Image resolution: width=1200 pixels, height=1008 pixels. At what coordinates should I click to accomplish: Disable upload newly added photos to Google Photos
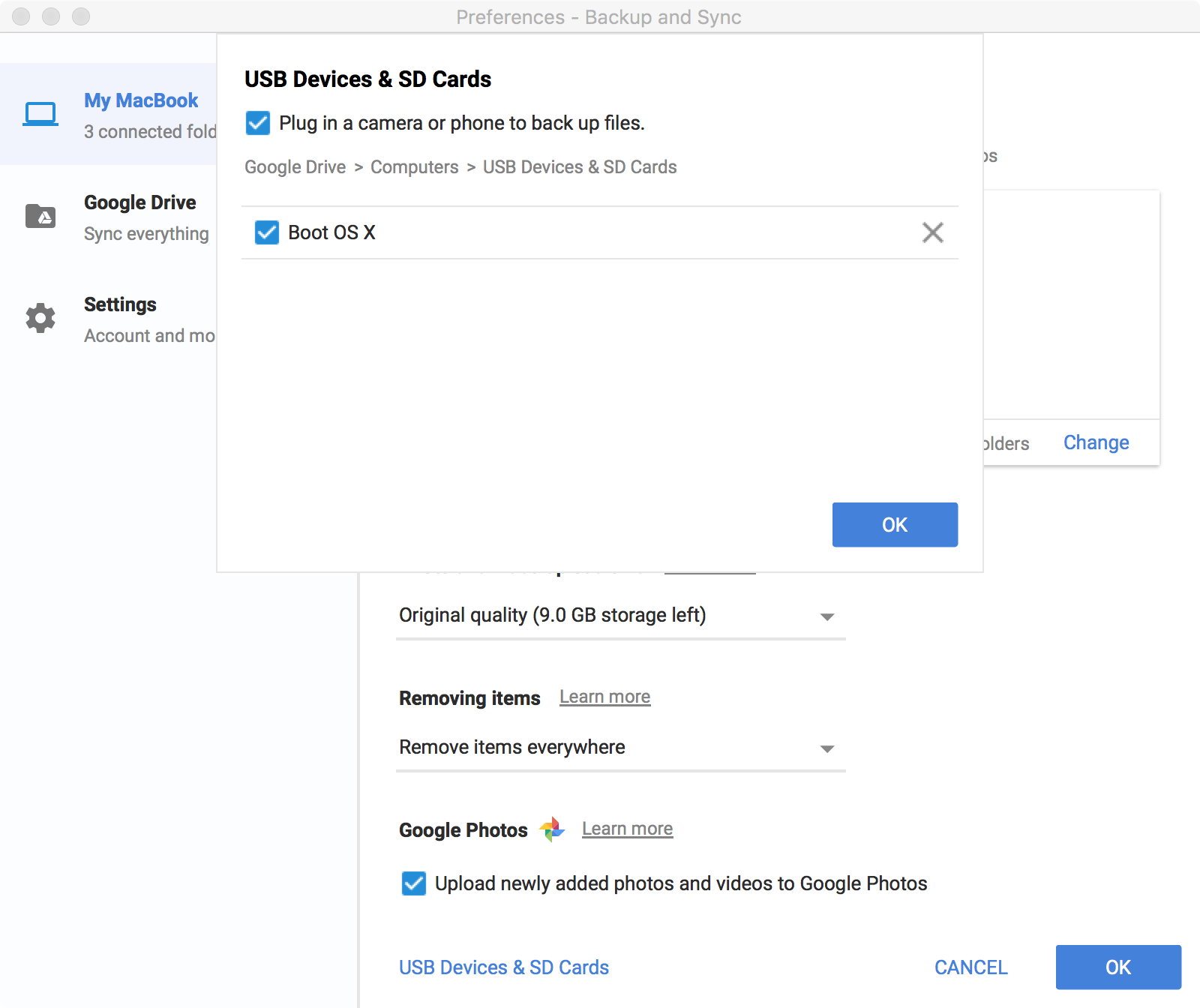414,883
